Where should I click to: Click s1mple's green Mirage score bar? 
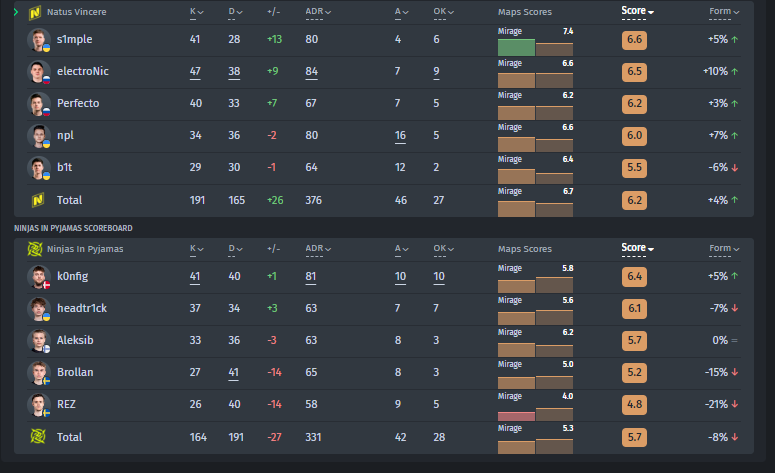pos(516,47)
